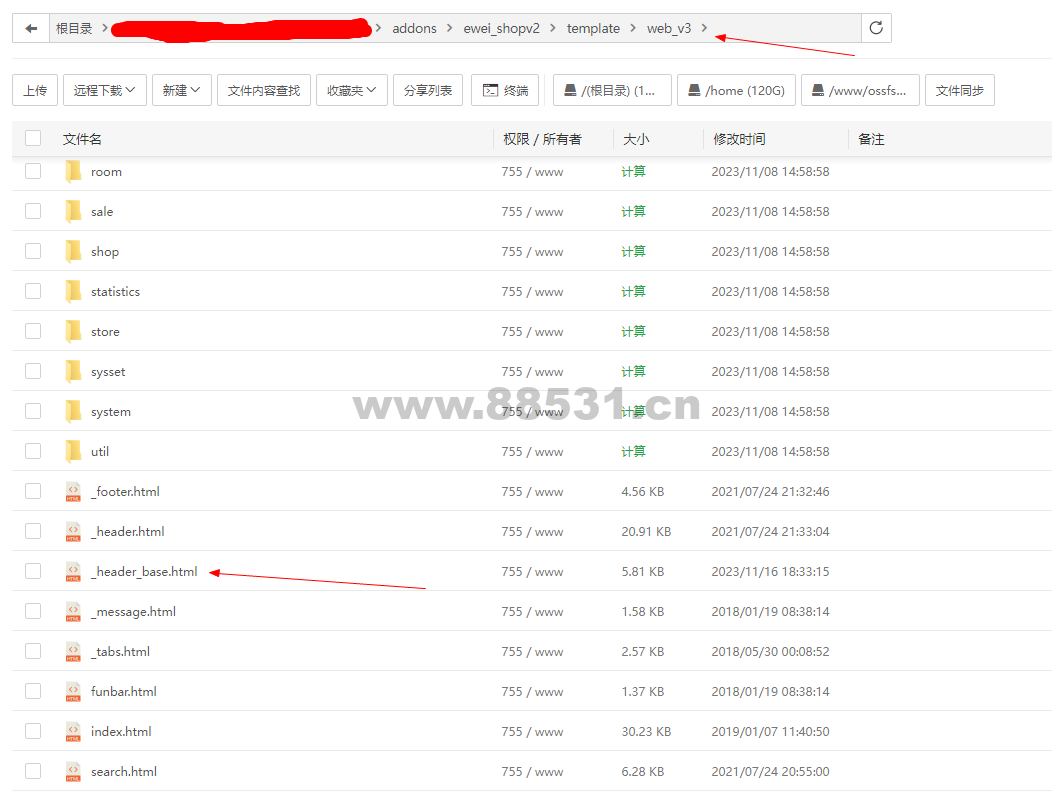Image resolution: width=1052 pixels, height=808 pixels.
Task: Check the box for _footer.html
Action: [x=33, y=491]
